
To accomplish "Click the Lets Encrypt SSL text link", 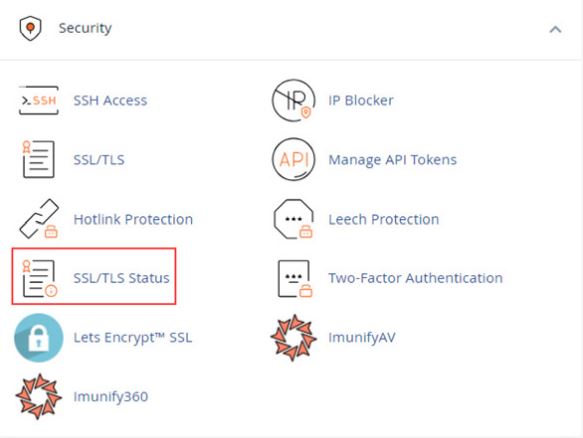I will click(x=133, y=337).
